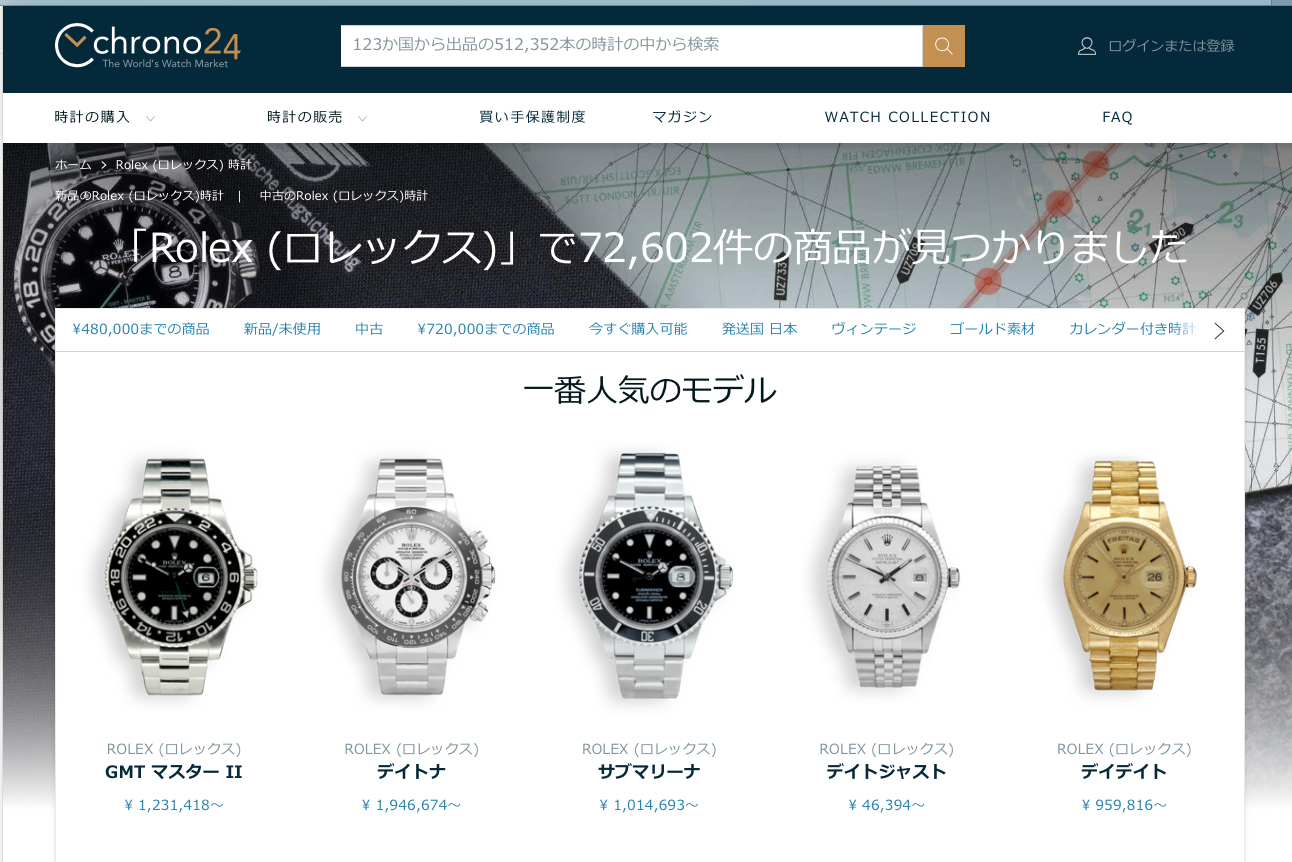Open the 買い手保護制度 menu item
This screenshot has width=1292, height=862.
pos(532,117)
